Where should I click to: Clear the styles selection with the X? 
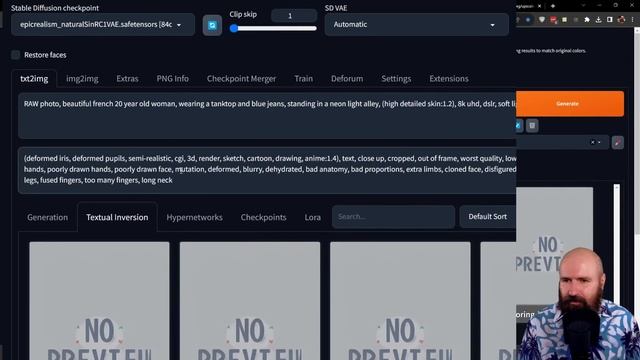(593, 142)
